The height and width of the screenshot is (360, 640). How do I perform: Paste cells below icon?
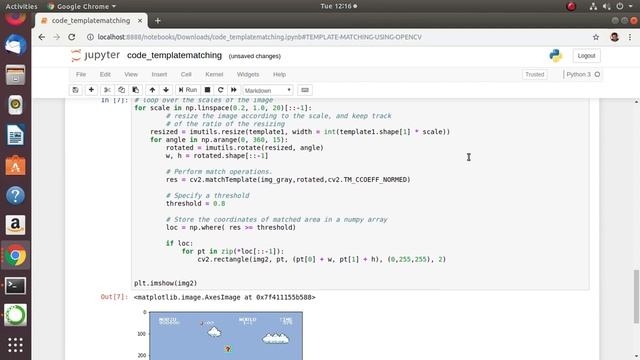pyautogui.click(x=136, y=90)
